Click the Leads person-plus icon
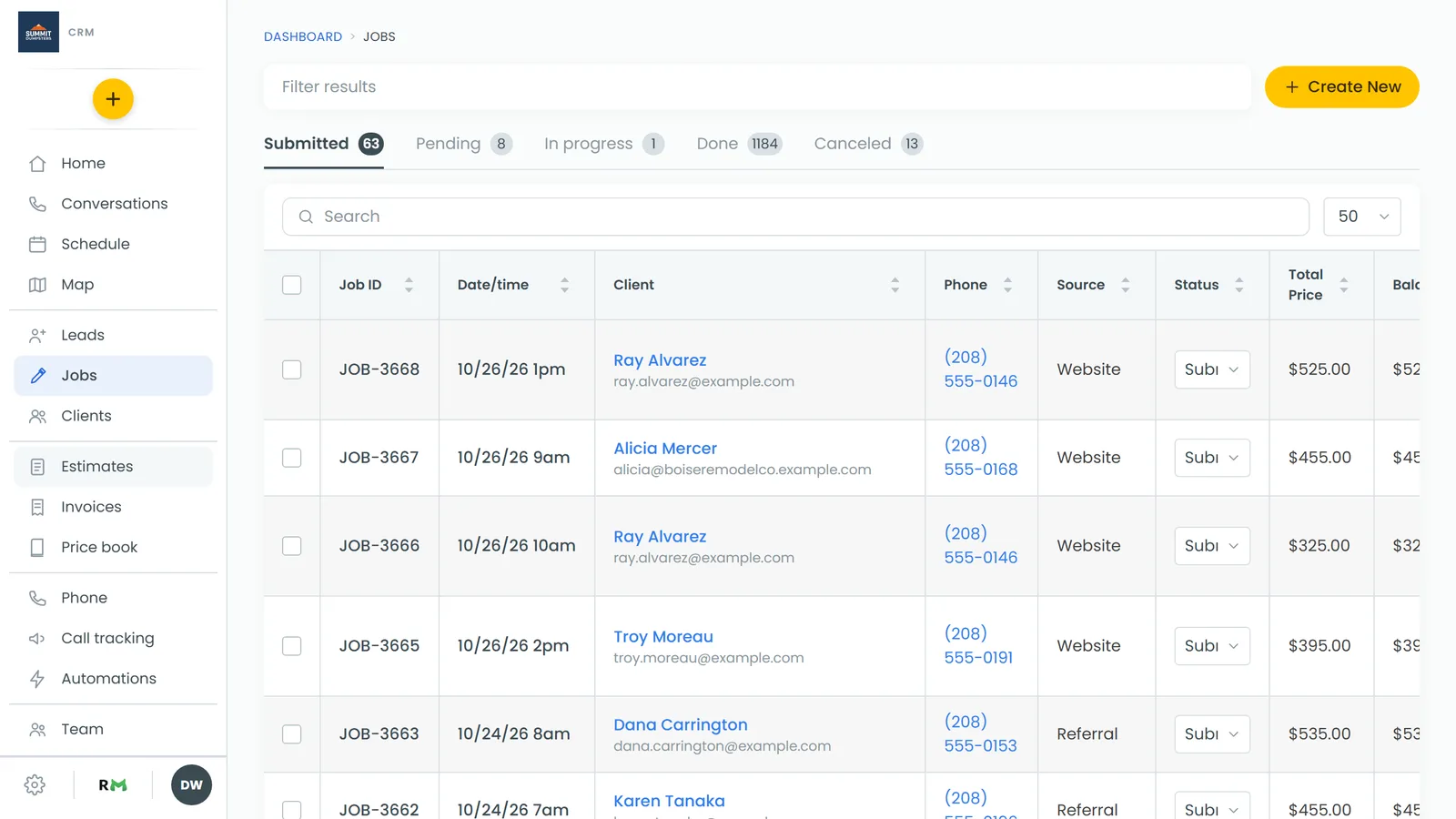Image resolution: width=1456 pixels, height=819 pixels. pyautogui.click(x=37, y=335)
